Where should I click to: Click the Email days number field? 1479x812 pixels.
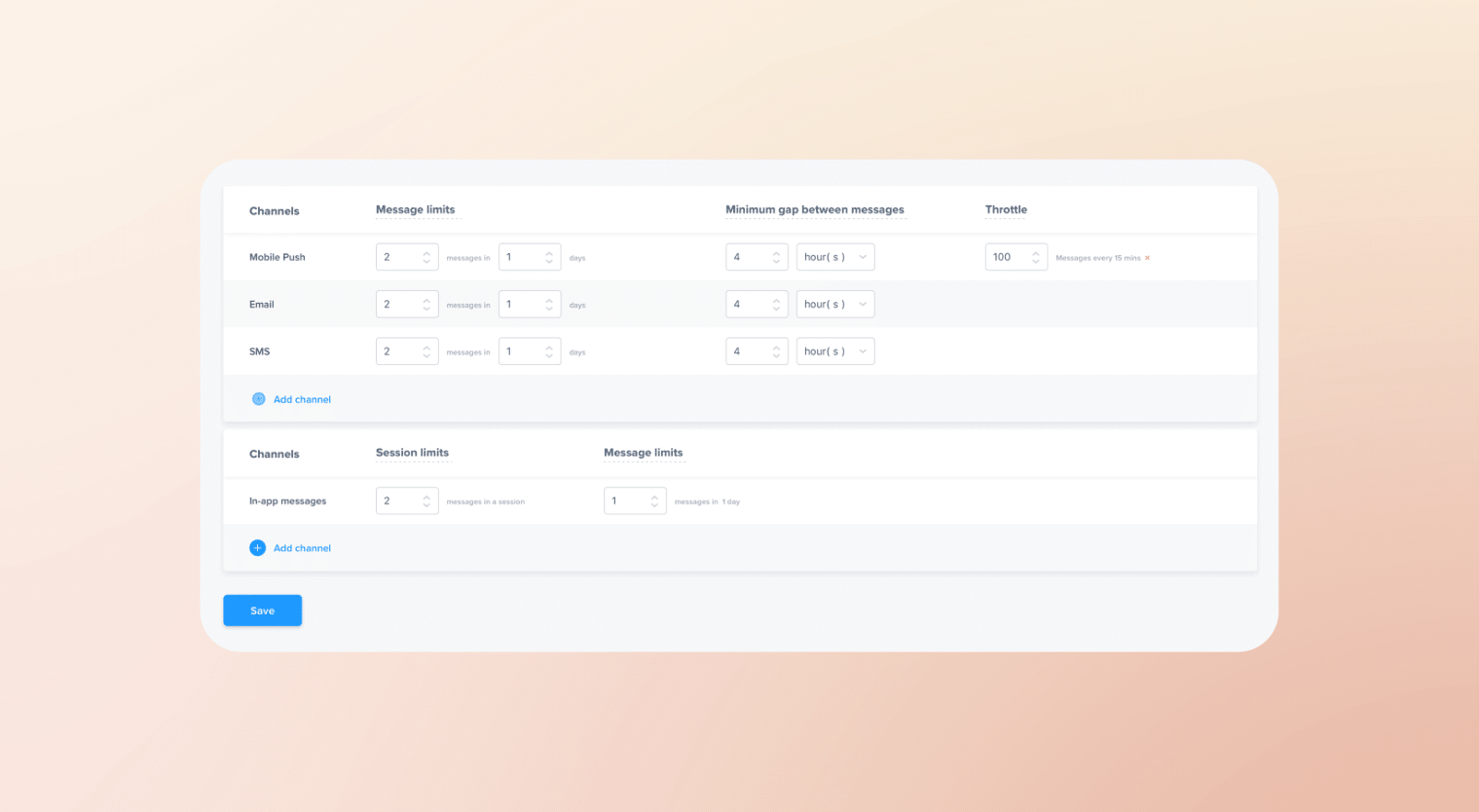coord(521,304)
